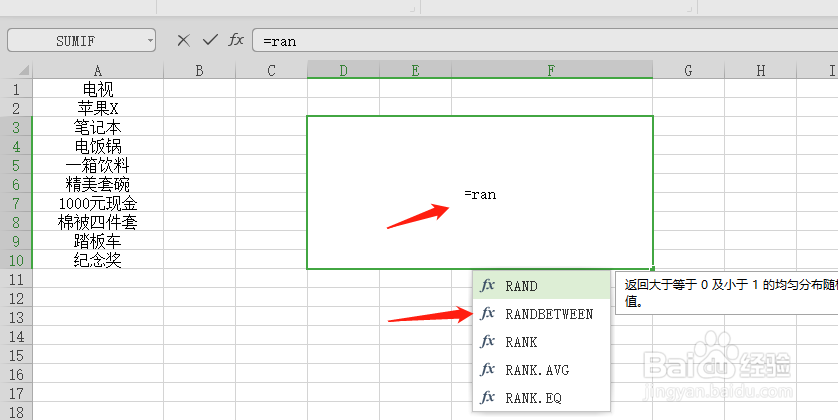838x420 pixels.
Task: Click cell containing 笔记本
Action: (x=98, y=127)
